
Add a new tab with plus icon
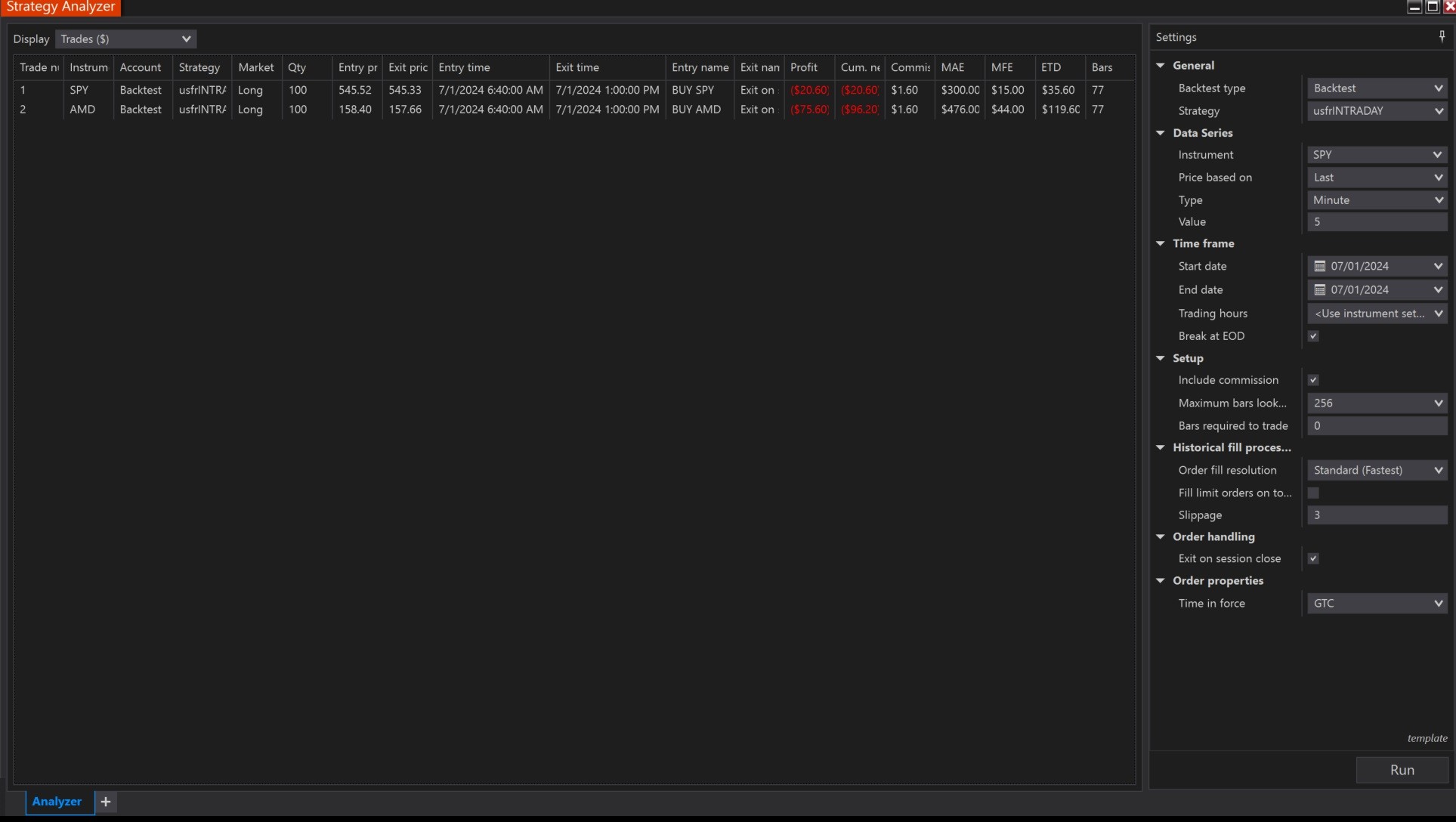coord(106,802)
